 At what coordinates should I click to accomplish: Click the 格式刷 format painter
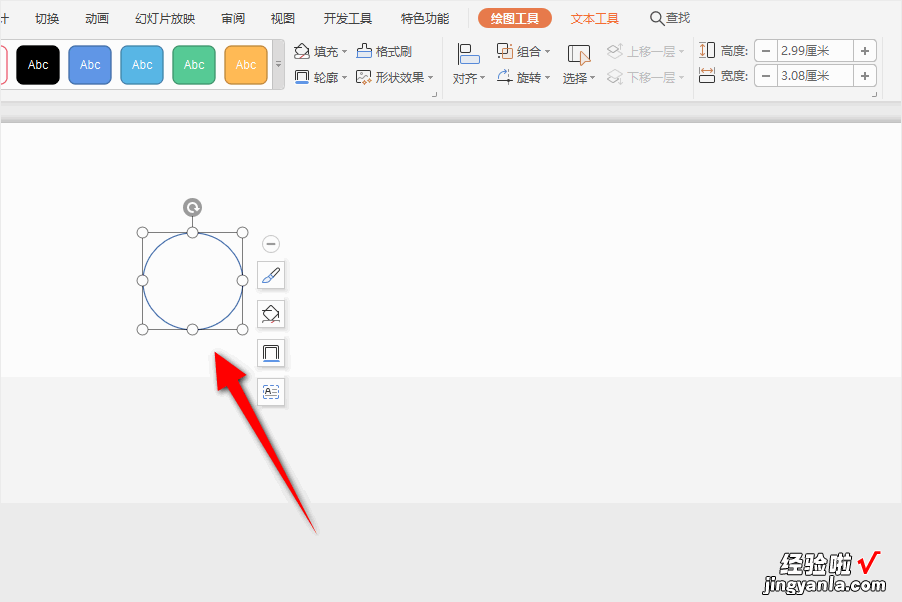tap(384, 52)
